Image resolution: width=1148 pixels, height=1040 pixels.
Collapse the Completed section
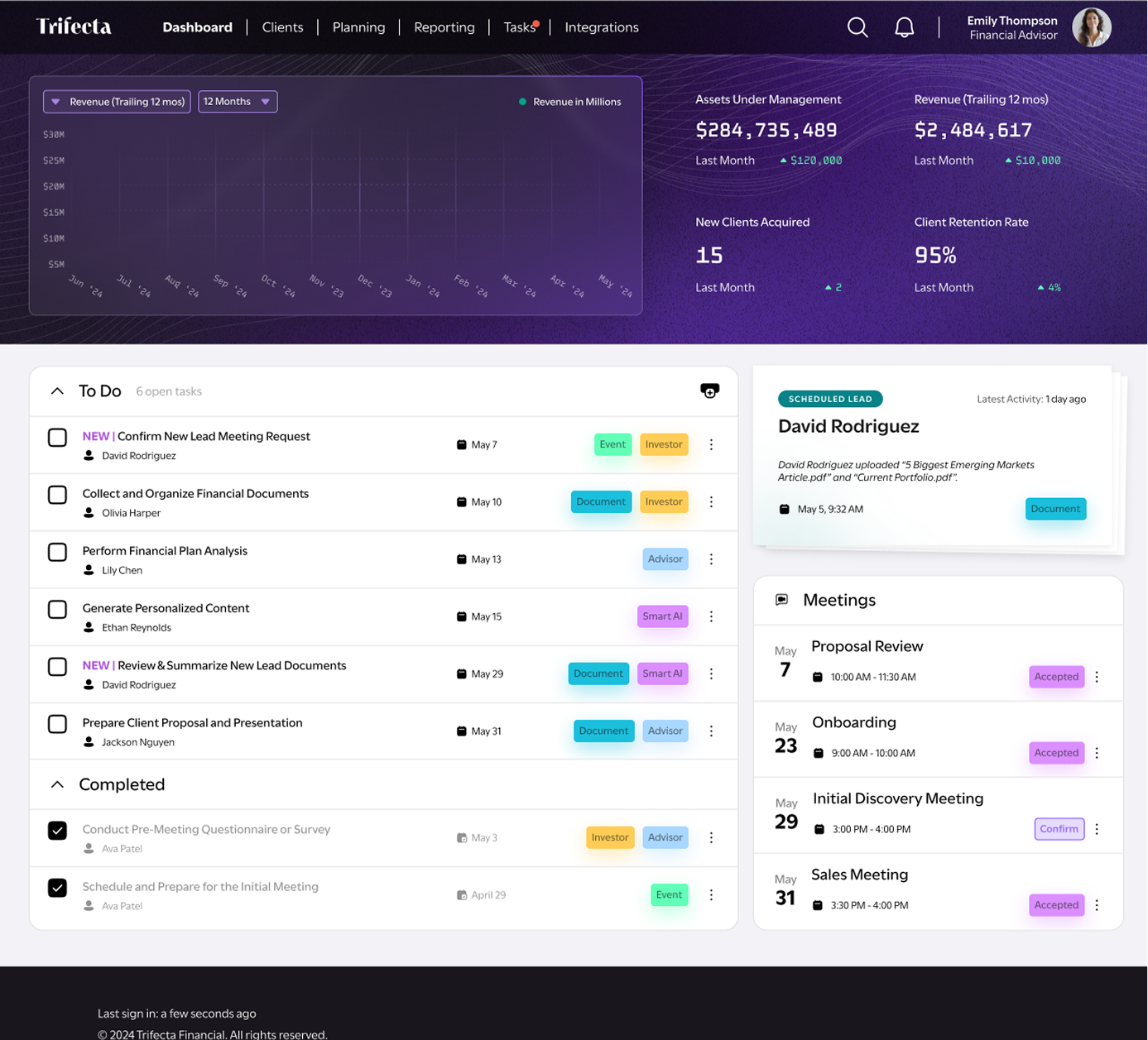(57, 784)
